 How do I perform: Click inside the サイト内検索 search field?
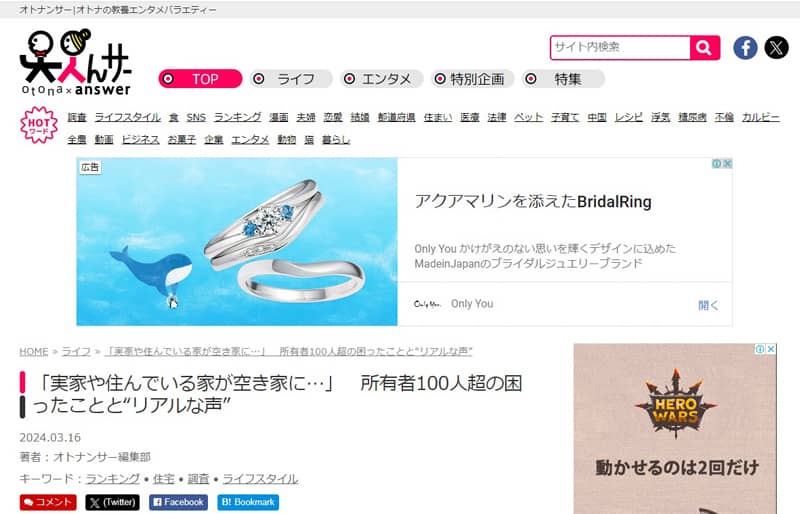point(620,47)
